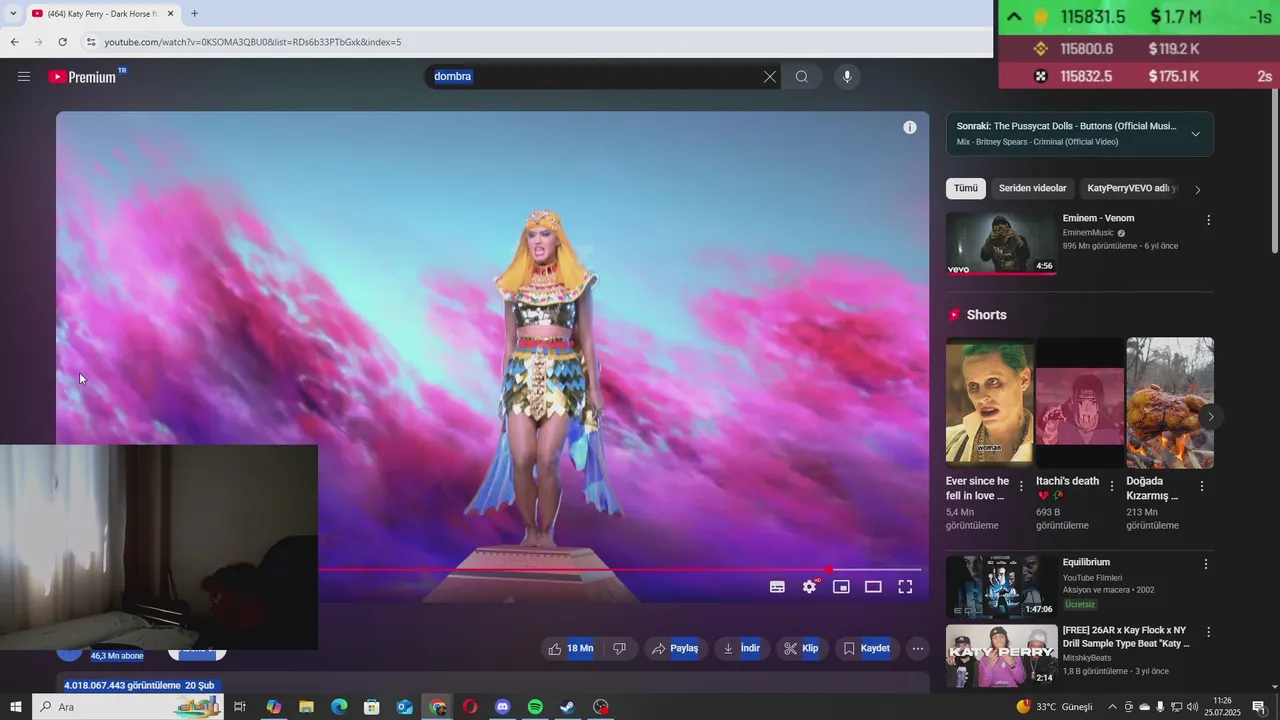This screenshot has width=1280, height=720.
Task: Open options for 26AR x Kay Flock video
Action: pos(1208,632)
